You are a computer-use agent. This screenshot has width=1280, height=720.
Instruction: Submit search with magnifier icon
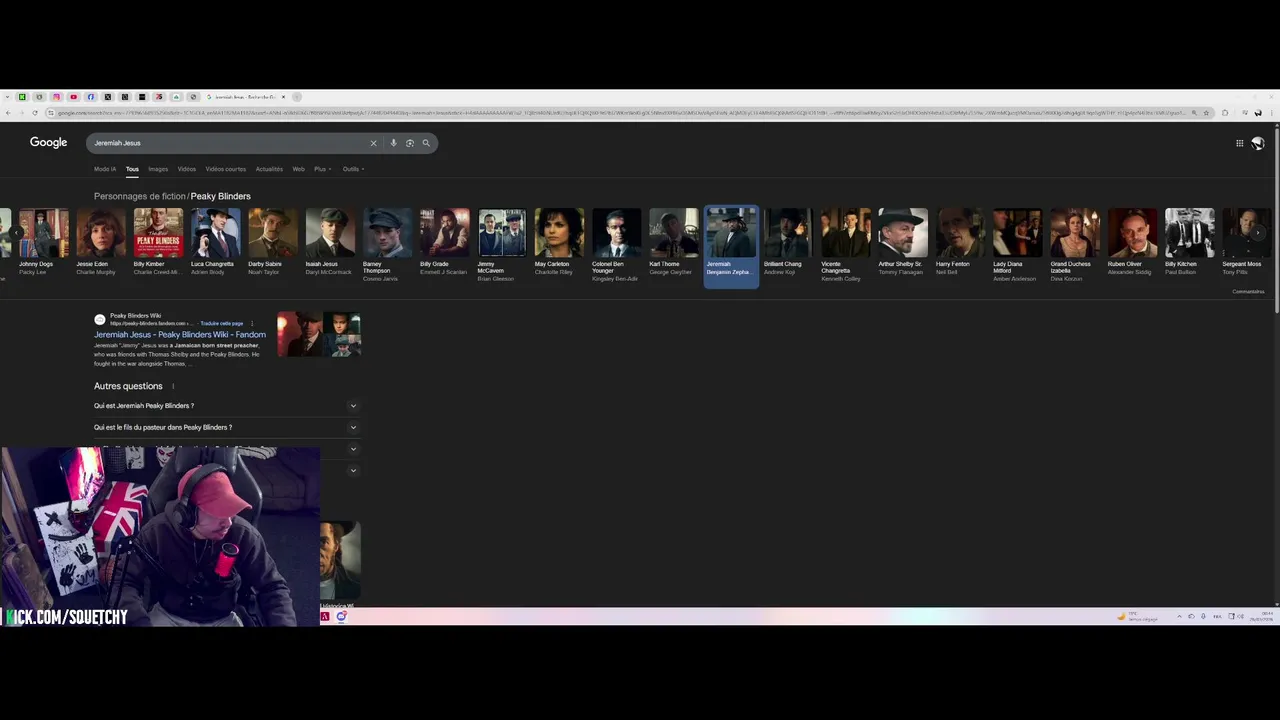(426, 143)
